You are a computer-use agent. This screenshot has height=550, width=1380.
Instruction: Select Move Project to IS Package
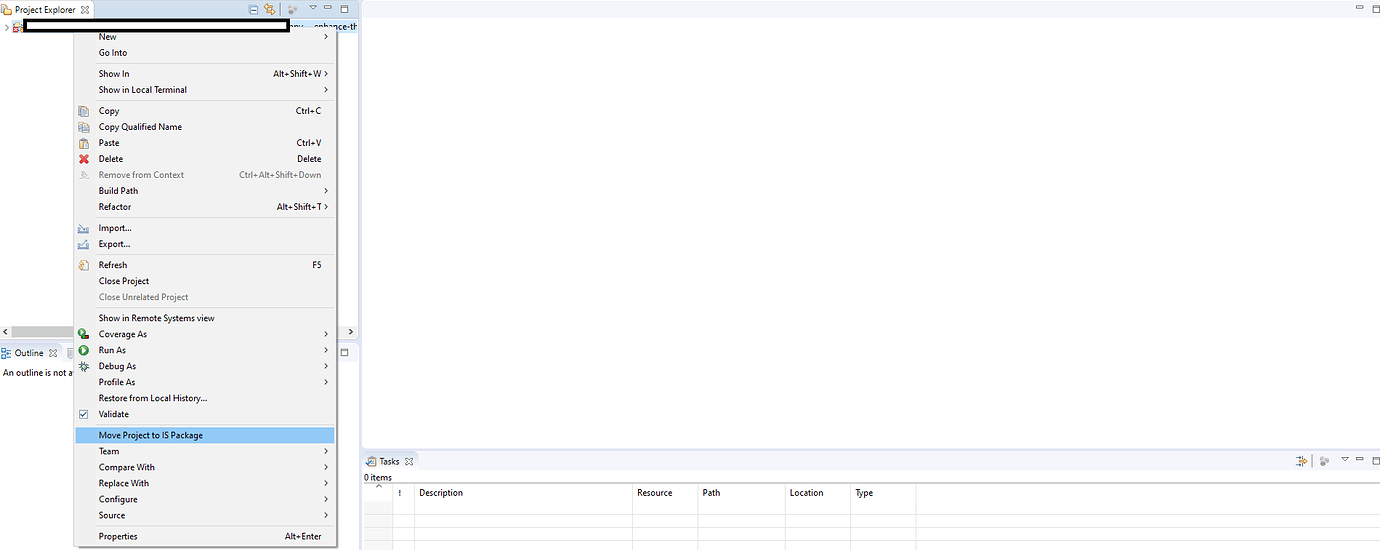pos(205,435)
